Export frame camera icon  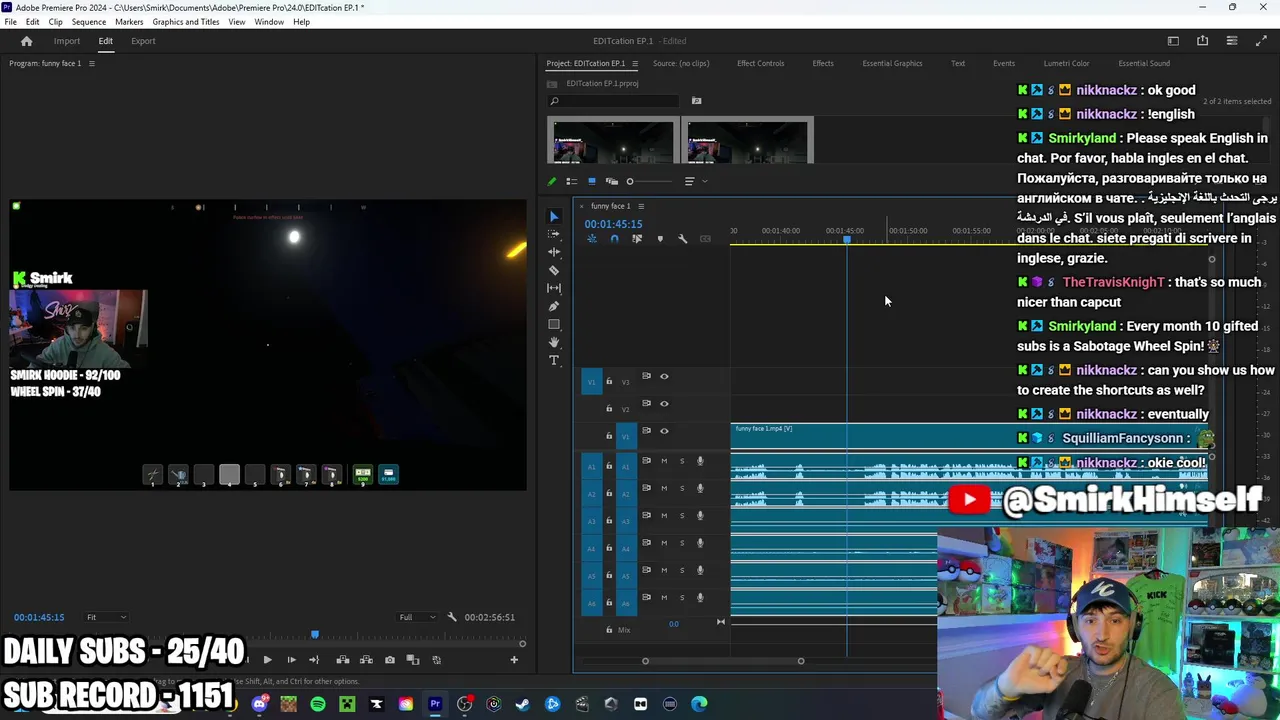point(389,660)
